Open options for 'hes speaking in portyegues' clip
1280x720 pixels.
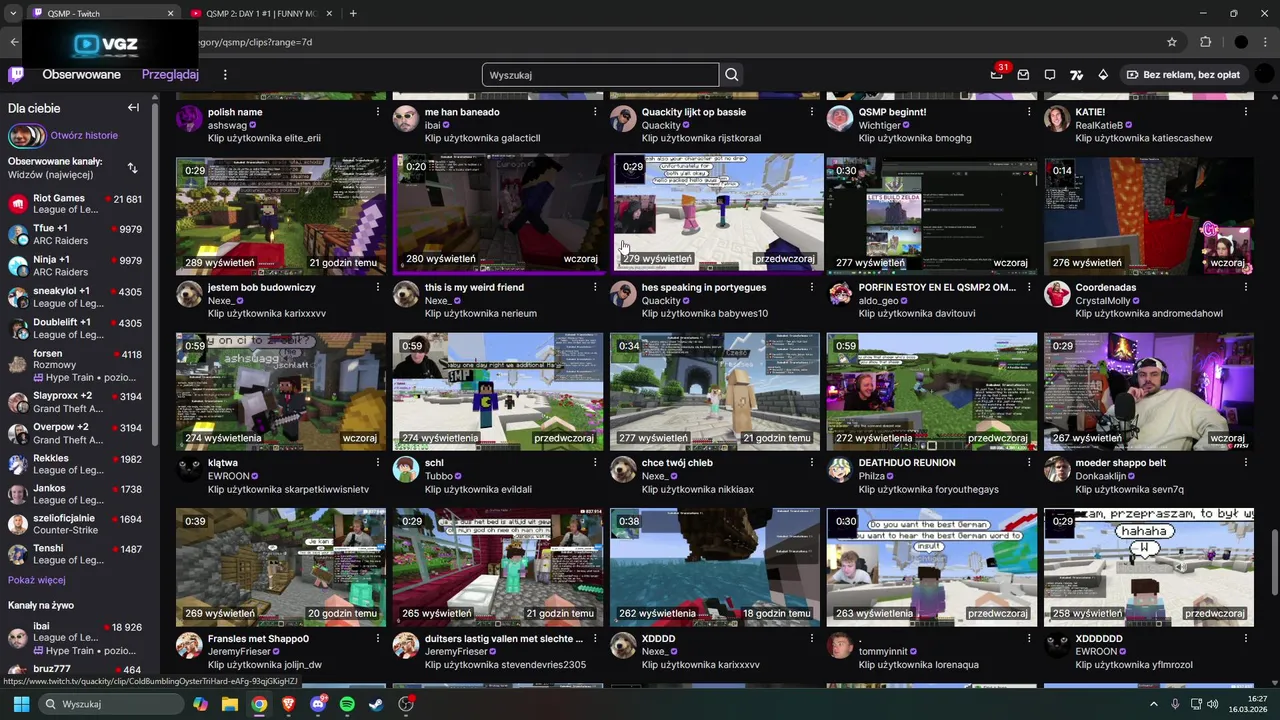(812, 288)
